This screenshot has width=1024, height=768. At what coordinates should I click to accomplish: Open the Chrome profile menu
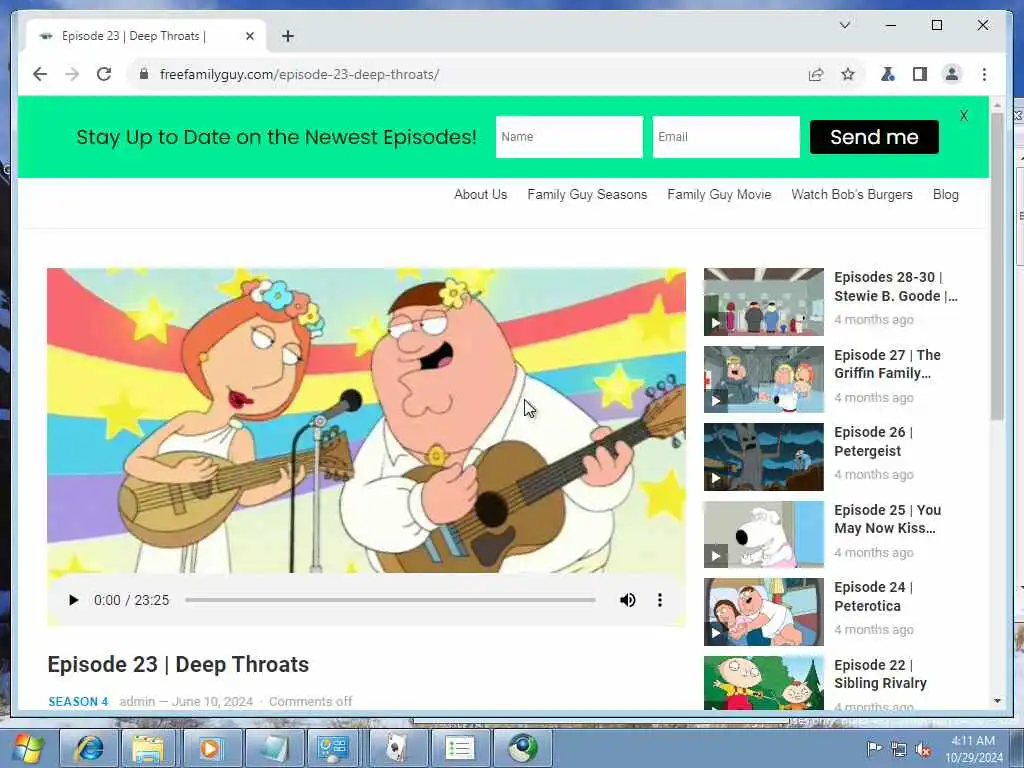tap(952, 74)
